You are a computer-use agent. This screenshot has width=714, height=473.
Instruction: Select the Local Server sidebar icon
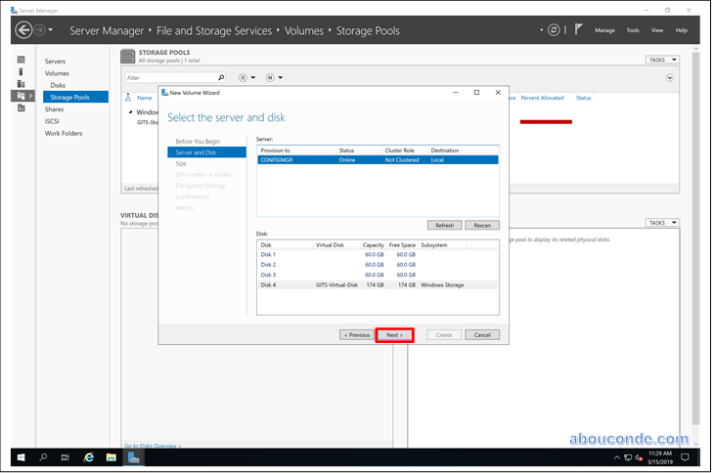pos(21,72)
